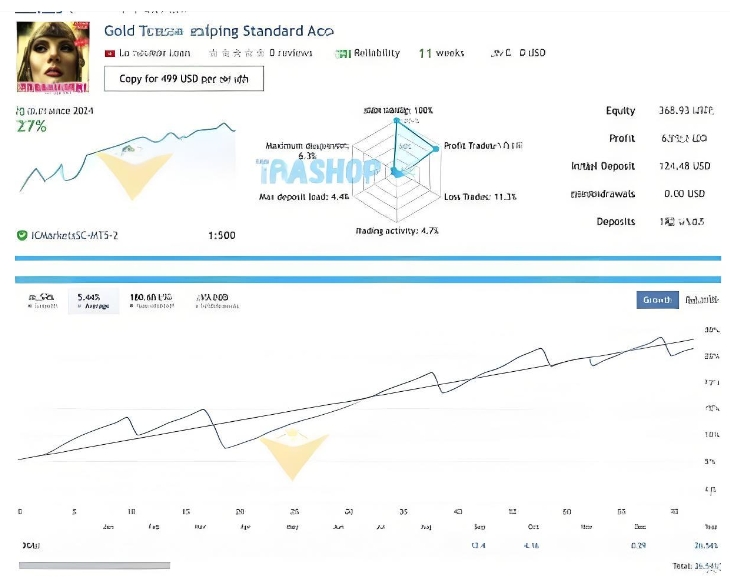Image resolution: width=730 pixels, height=585 pixels.
Task: Click the green shield icon beside ICMarketsSC
Action: coord(22,235)
